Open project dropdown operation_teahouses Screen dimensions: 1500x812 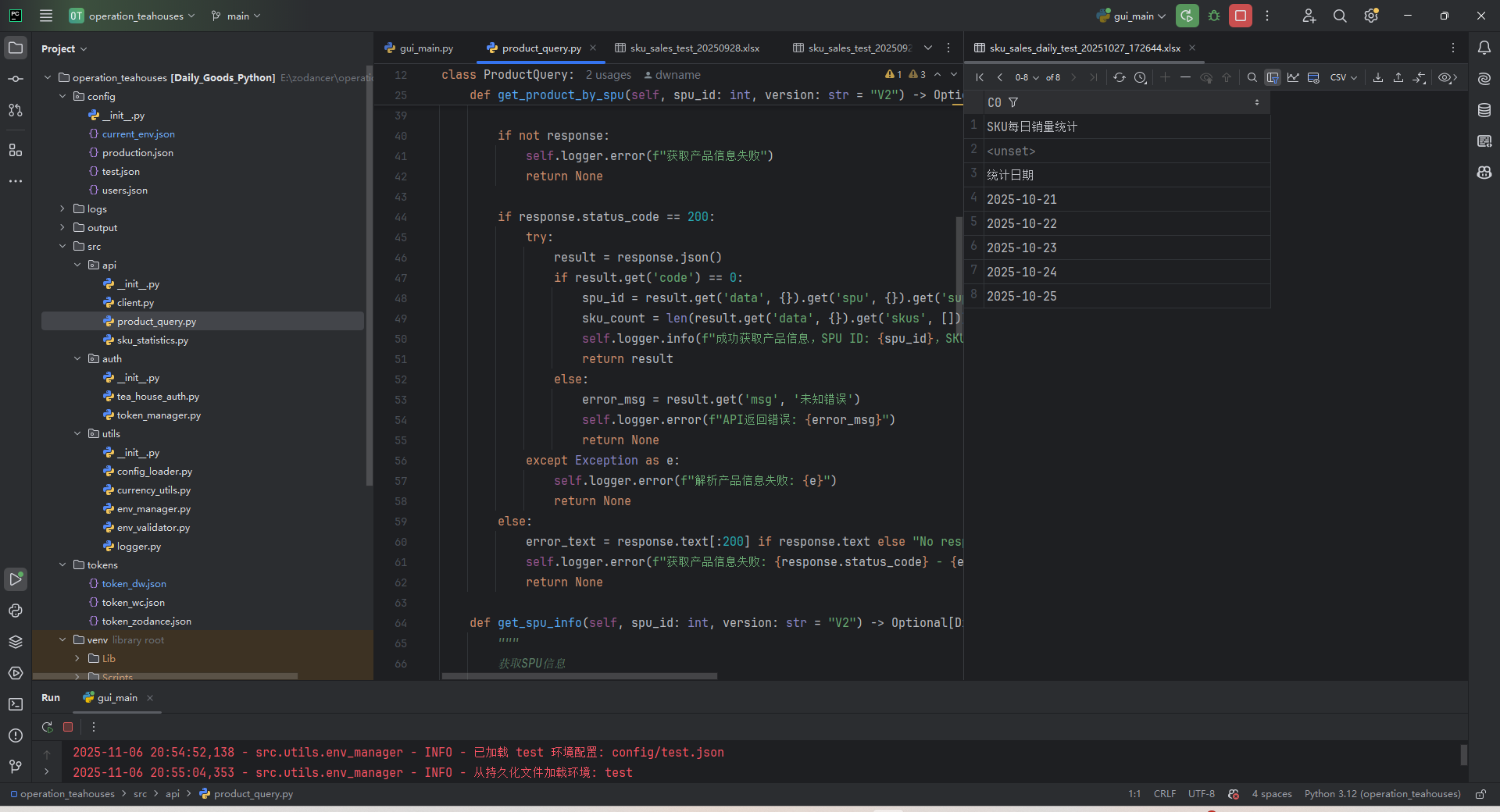point(131,16)
